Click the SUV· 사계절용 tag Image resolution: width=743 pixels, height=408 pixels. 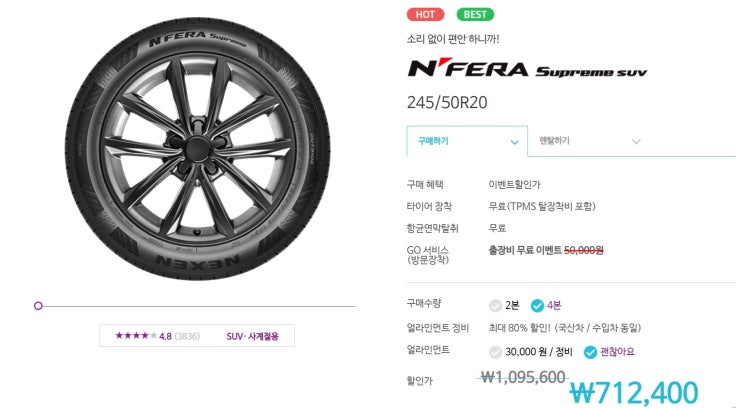[x=254, y=336]
